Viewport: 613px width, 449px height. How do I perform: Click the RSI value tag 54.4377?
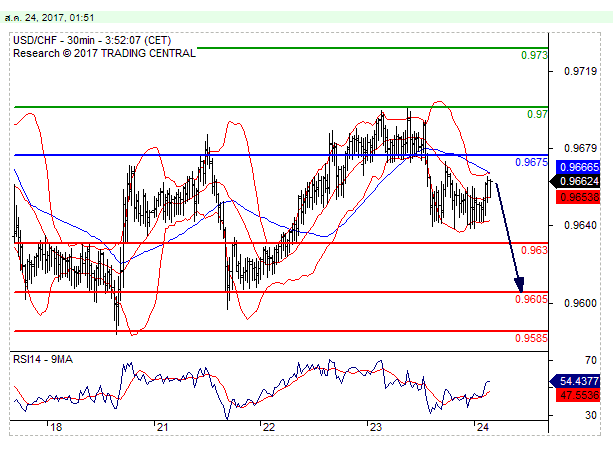pos(575,381)
